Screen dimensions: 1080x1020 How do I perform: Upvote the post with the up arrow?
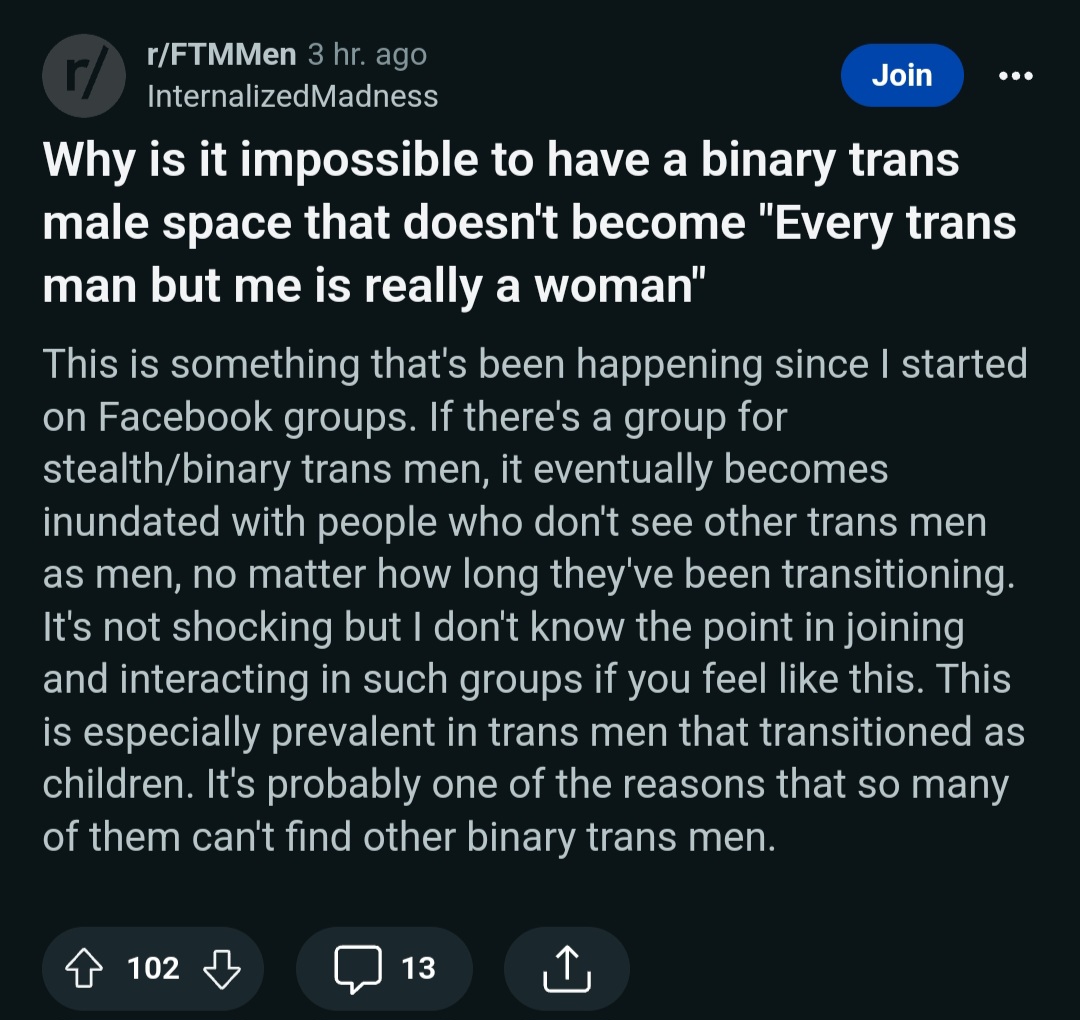click(83, 968)
